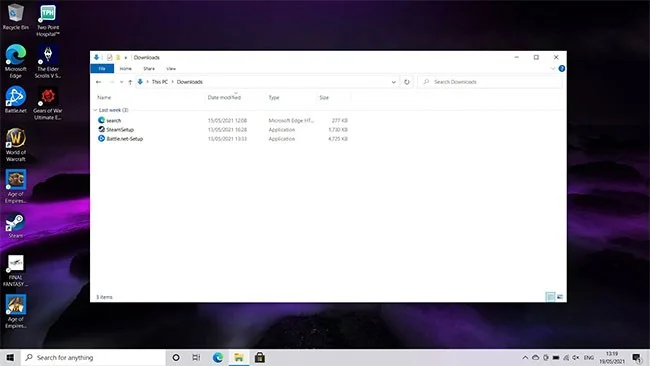Switch to Details view layout button
The height and width of the screenshot is (366, 650).
(x=550, y=297)
